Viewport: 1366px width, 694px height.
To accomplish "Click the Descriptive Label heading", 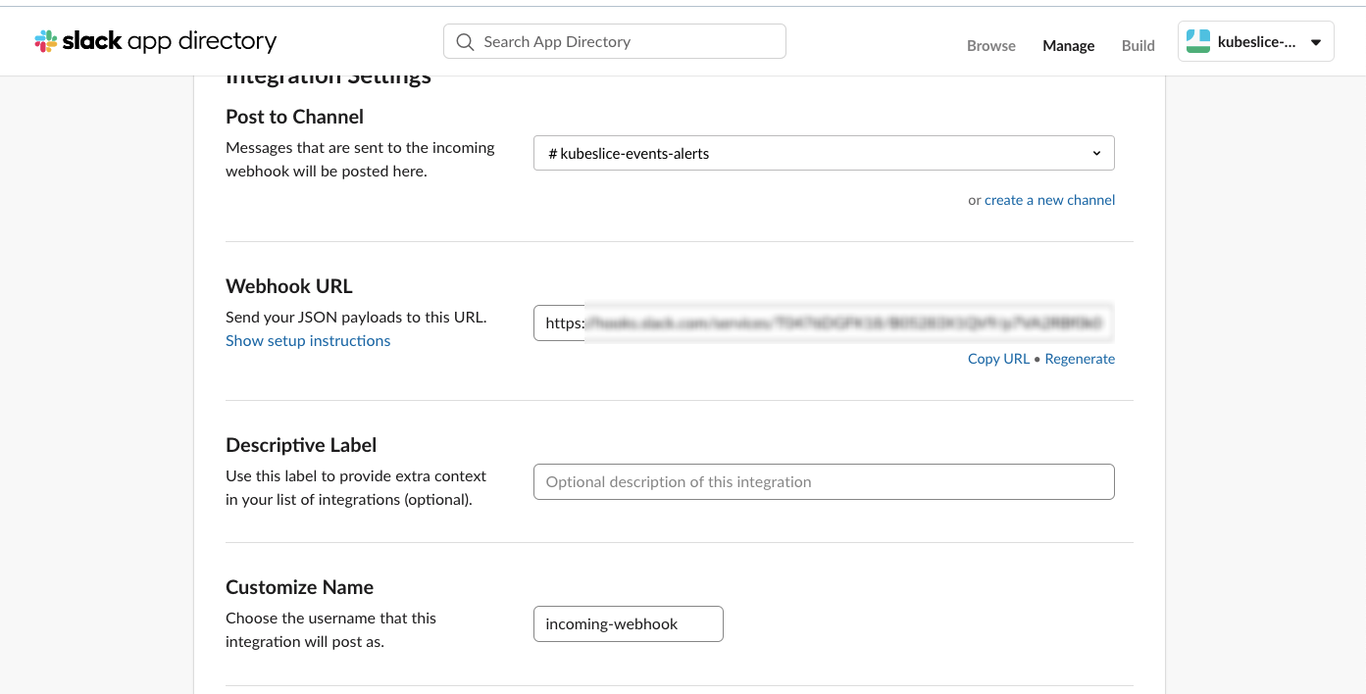I will pyautogui.click(x=301, y=445).
